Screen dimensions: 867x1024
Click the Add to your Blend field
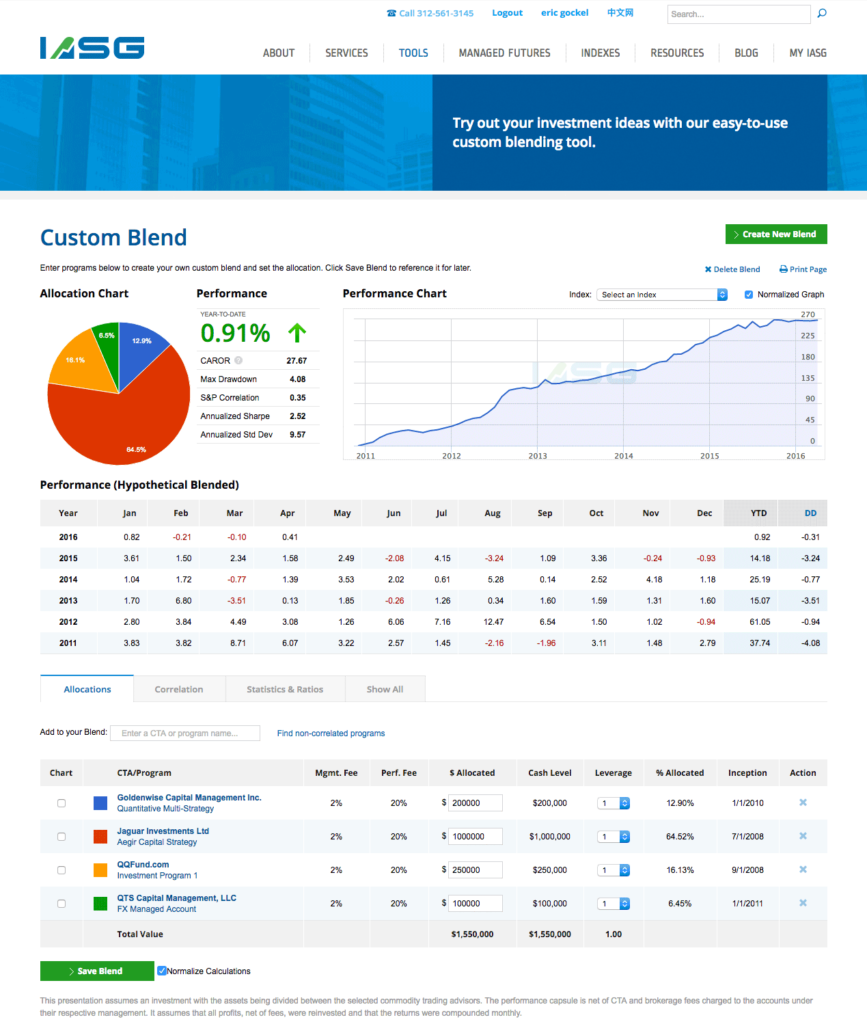point(185,733)
